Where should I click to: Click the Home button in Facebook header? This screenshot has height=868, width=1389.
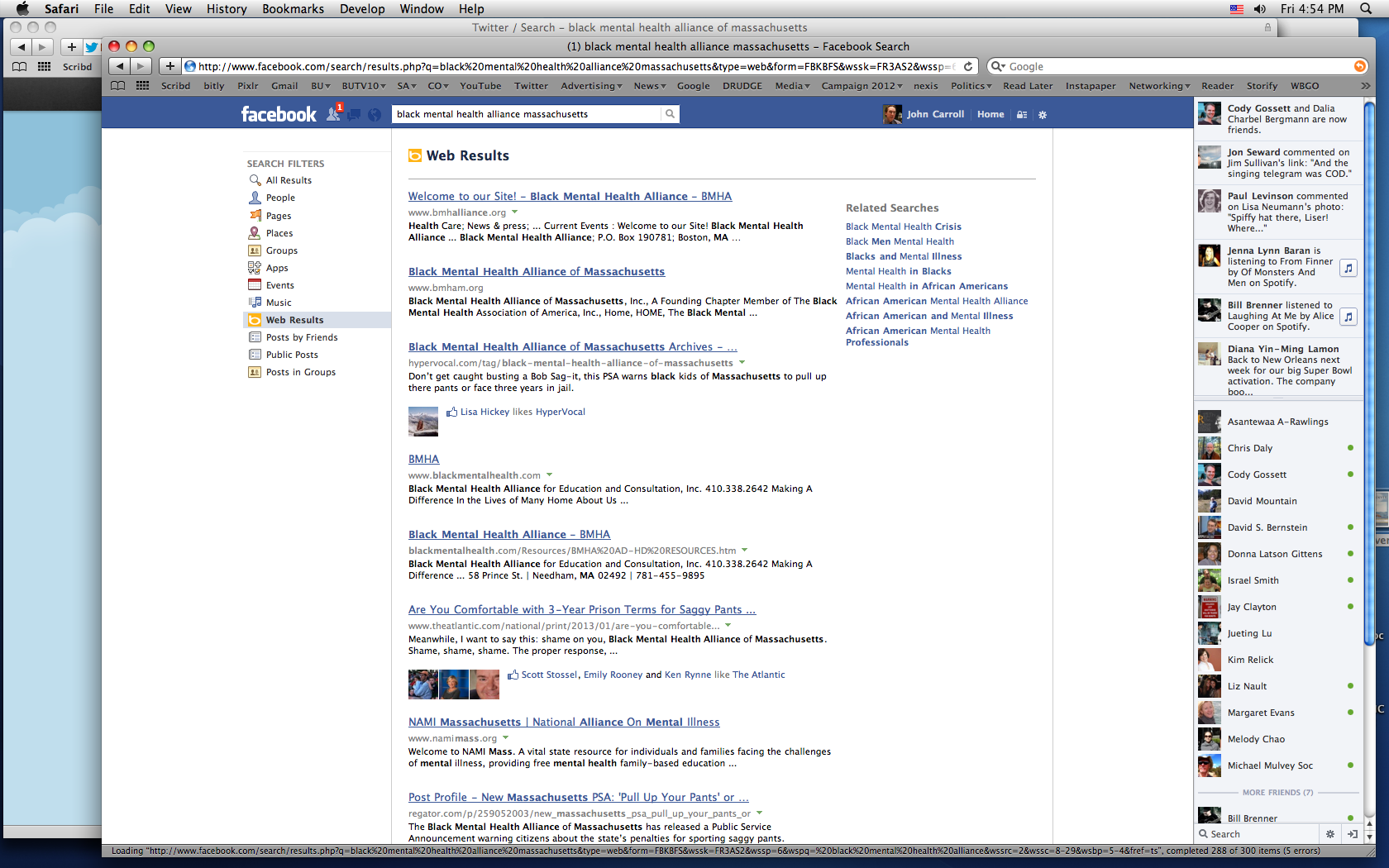990,114
